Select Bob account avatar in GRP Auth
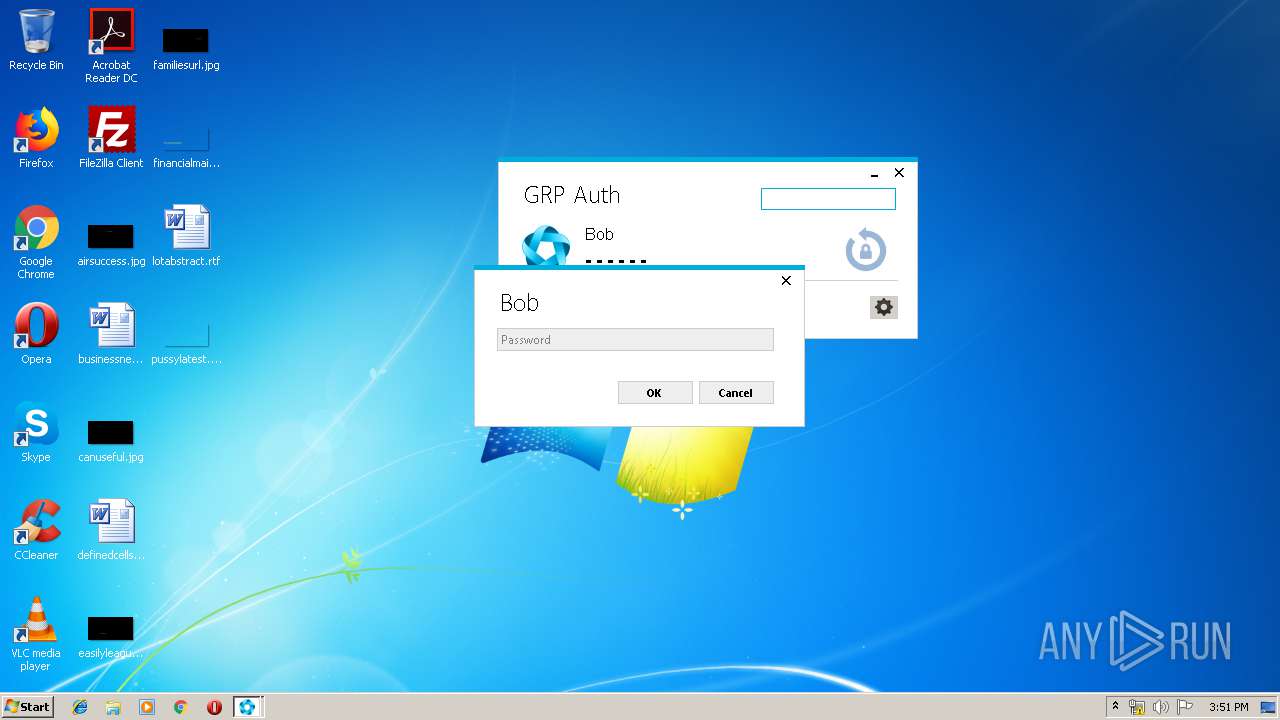This screenshot has width=1280, height=720. point(546,246)
